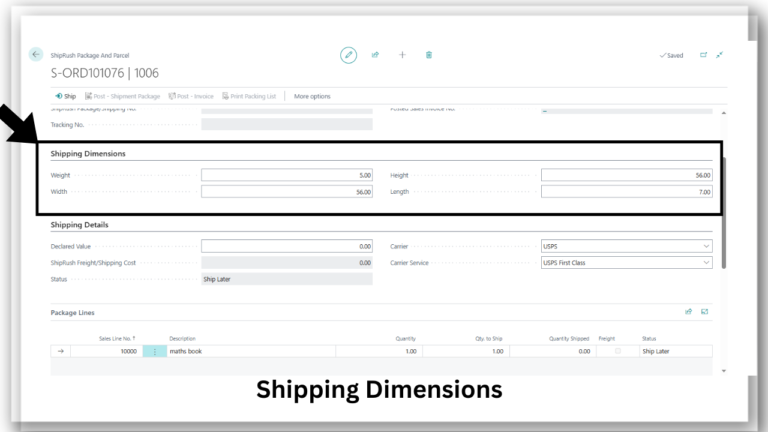Click the Sales Line No. cell 10000
Viewport: 768px width, 432px height.
point(107,351)
